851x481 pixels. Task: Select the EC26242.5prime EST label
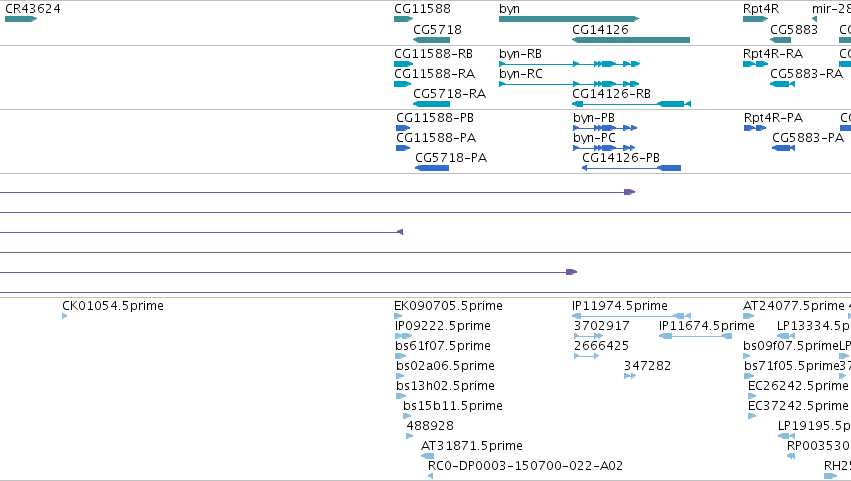[798, 387]
